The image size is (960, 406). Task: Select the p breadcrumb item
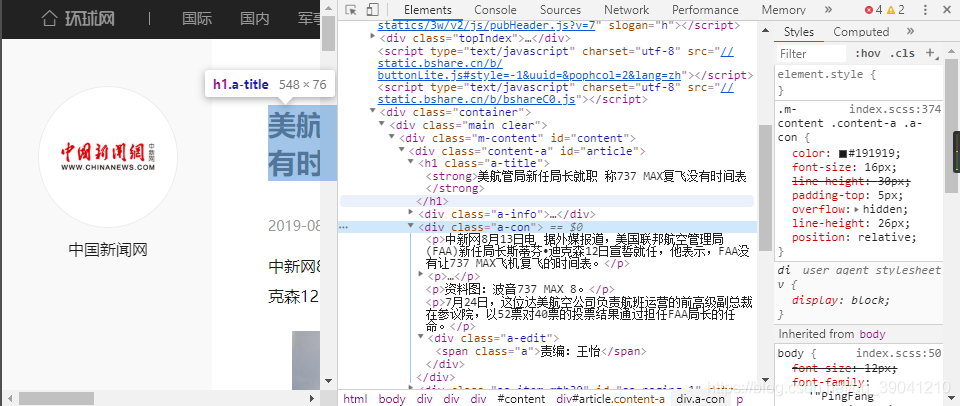(x=740, y=399)
